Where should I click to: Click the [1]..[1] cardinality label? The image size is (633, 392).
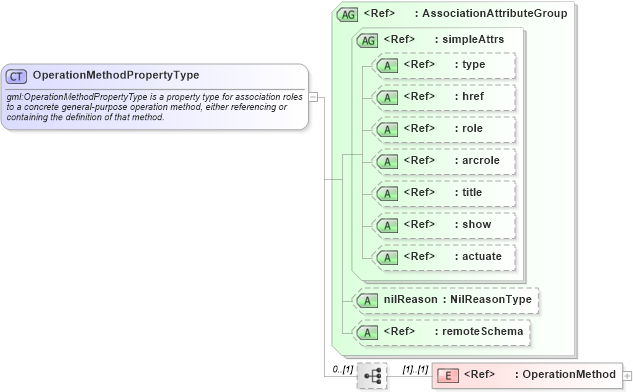point(415,369)
